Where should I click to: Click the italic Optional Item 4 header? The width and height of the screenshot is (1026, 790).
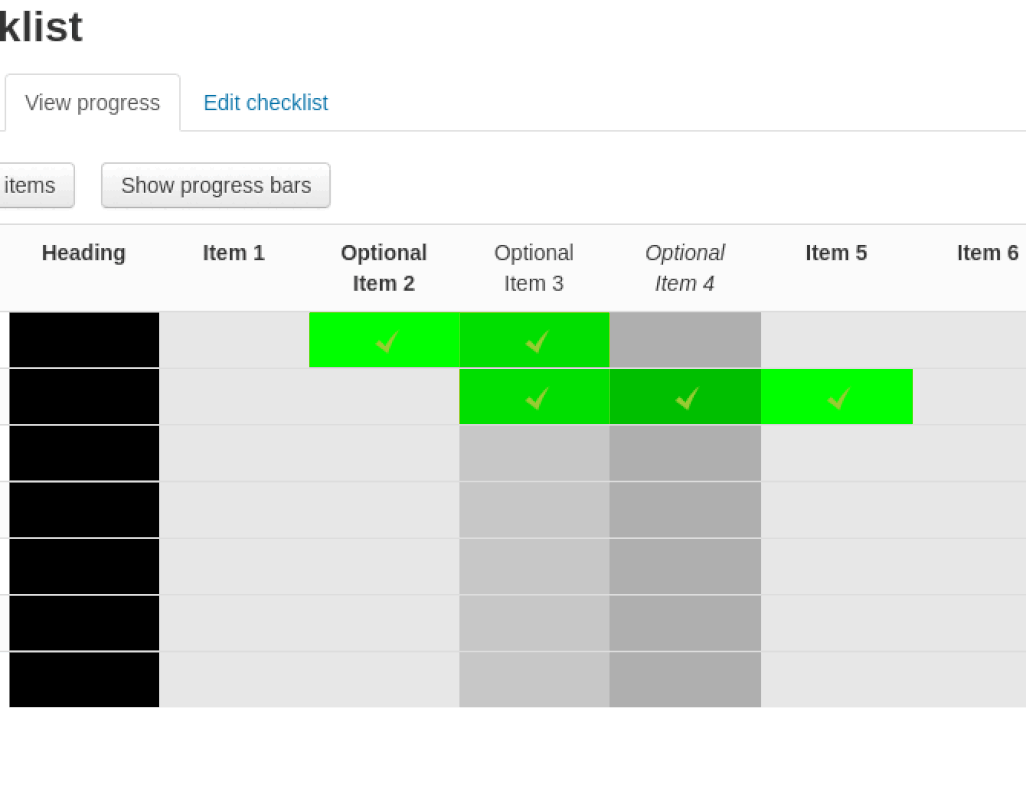tap(684, 267)
